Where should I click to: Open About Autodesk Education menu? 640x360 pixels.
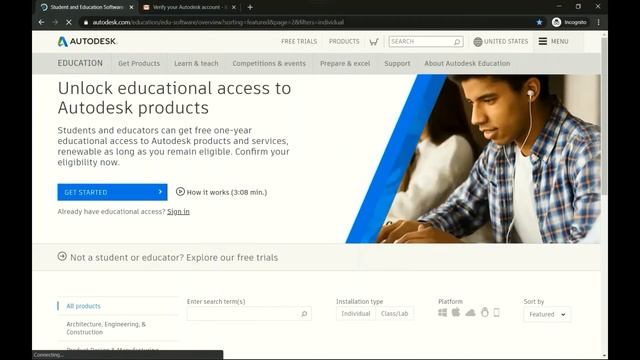467,63
